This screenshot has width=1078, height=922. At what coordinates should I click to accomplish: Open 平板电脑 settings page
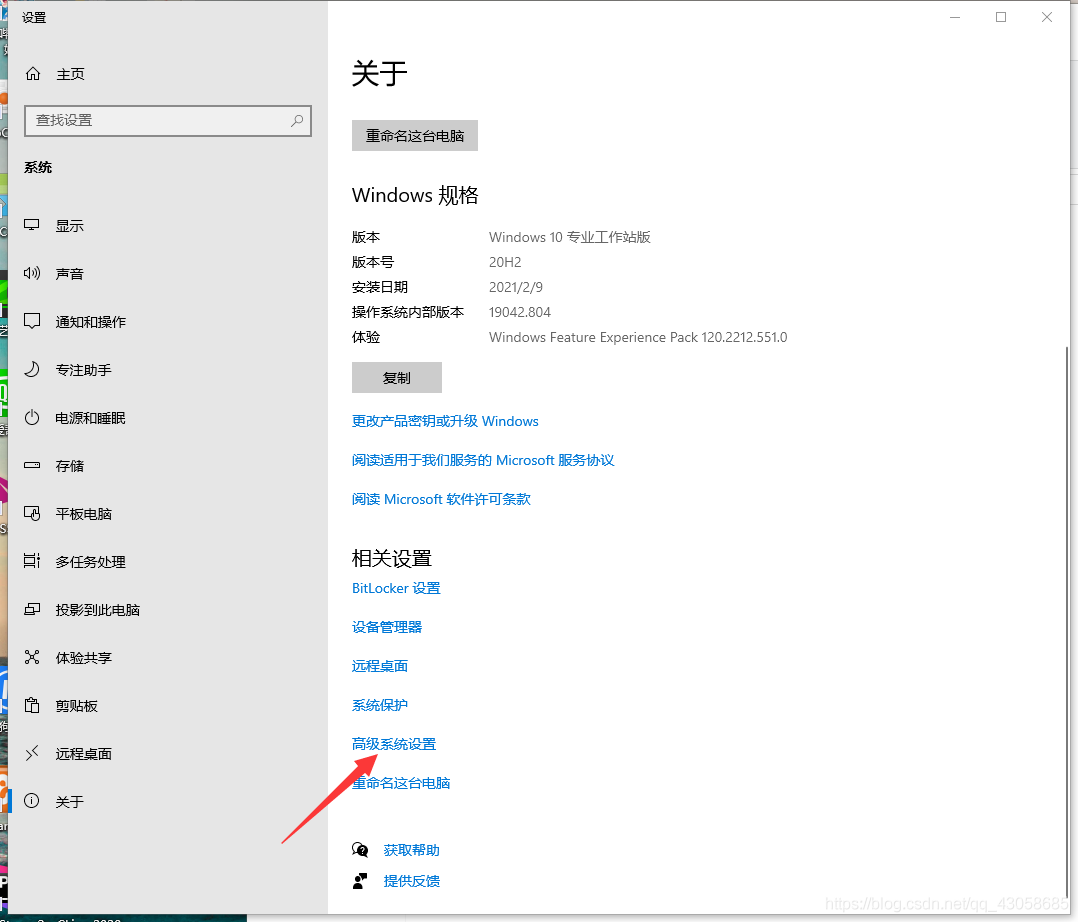pyautogui.click(x=83, y=514)
